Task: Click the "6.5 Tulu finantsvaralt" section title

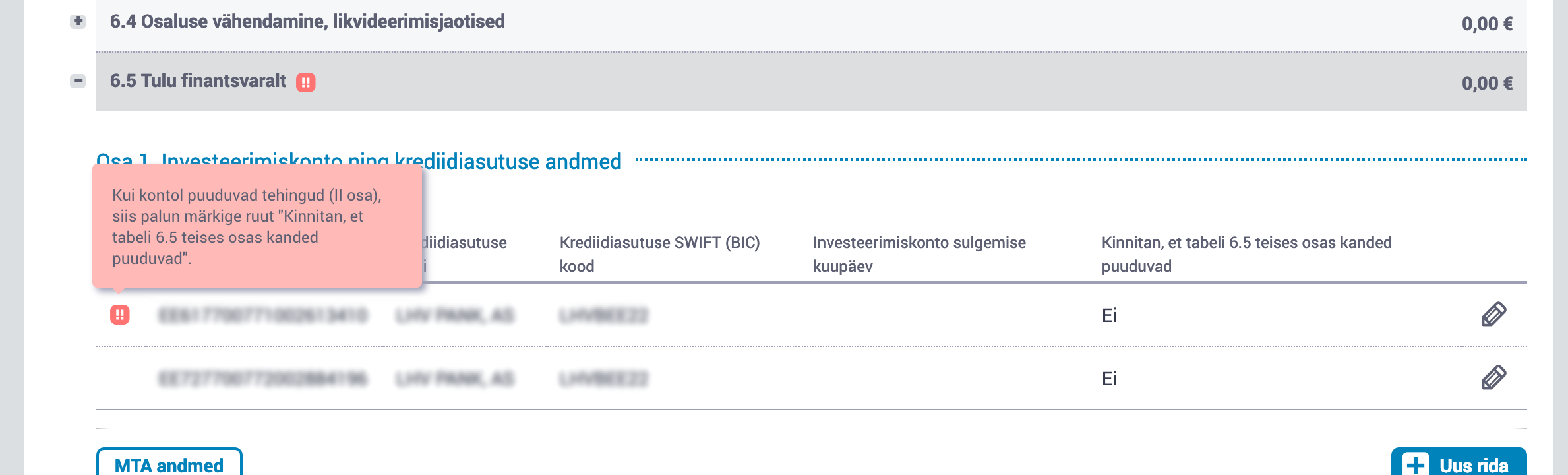Action: [198, 81]
